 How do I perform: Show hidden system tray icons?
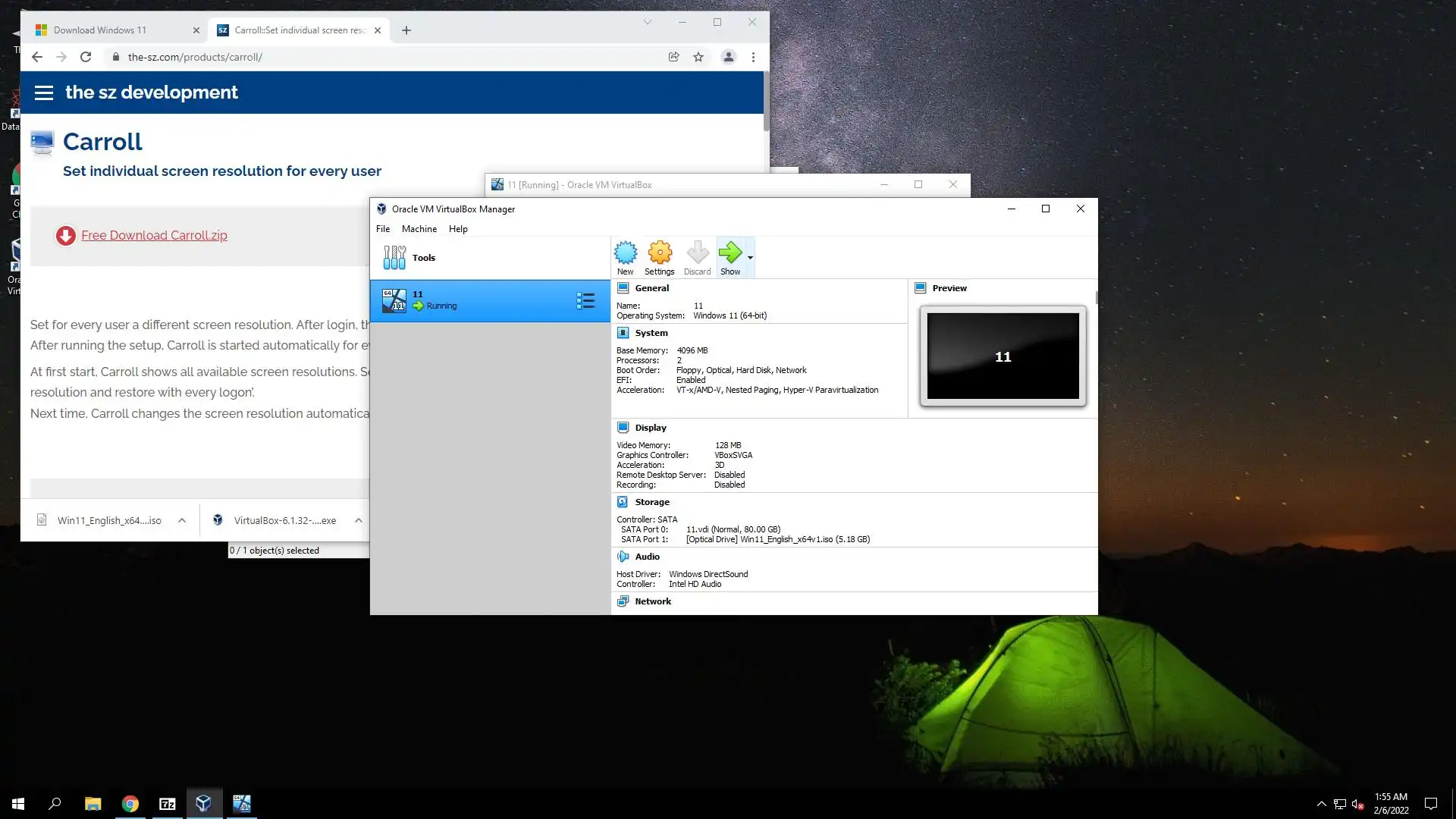[x=1321, y=804]
